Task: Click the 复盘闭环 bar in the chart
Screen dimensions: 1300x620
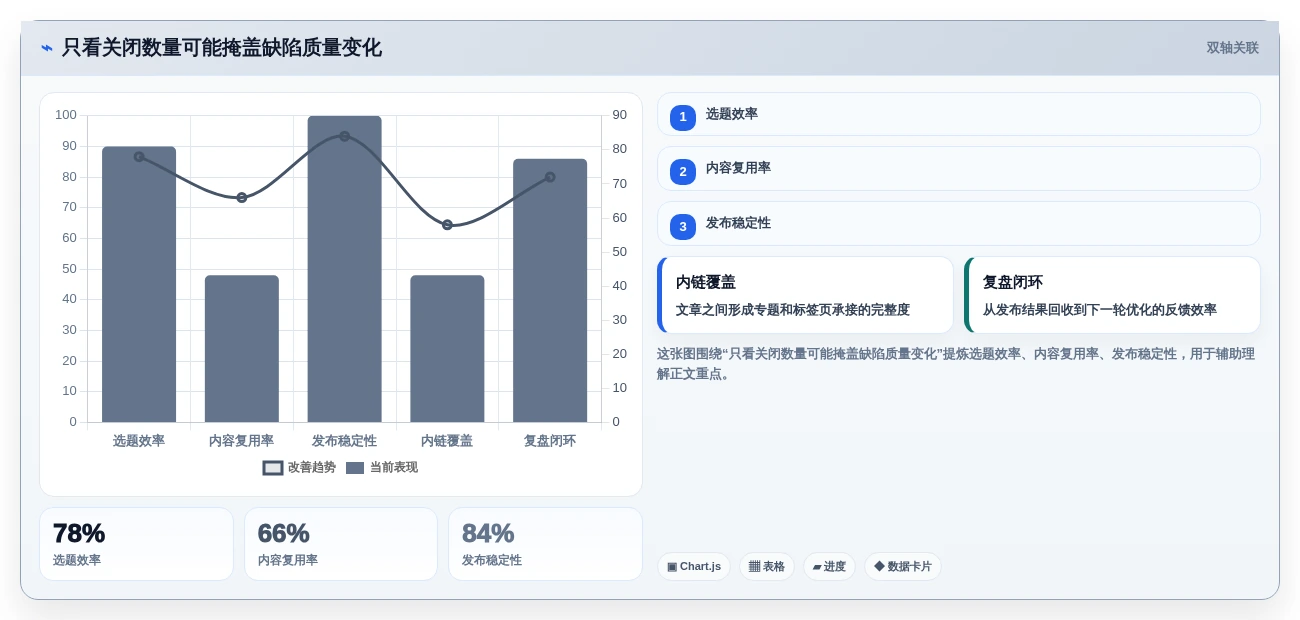Action: pos(550,291)
